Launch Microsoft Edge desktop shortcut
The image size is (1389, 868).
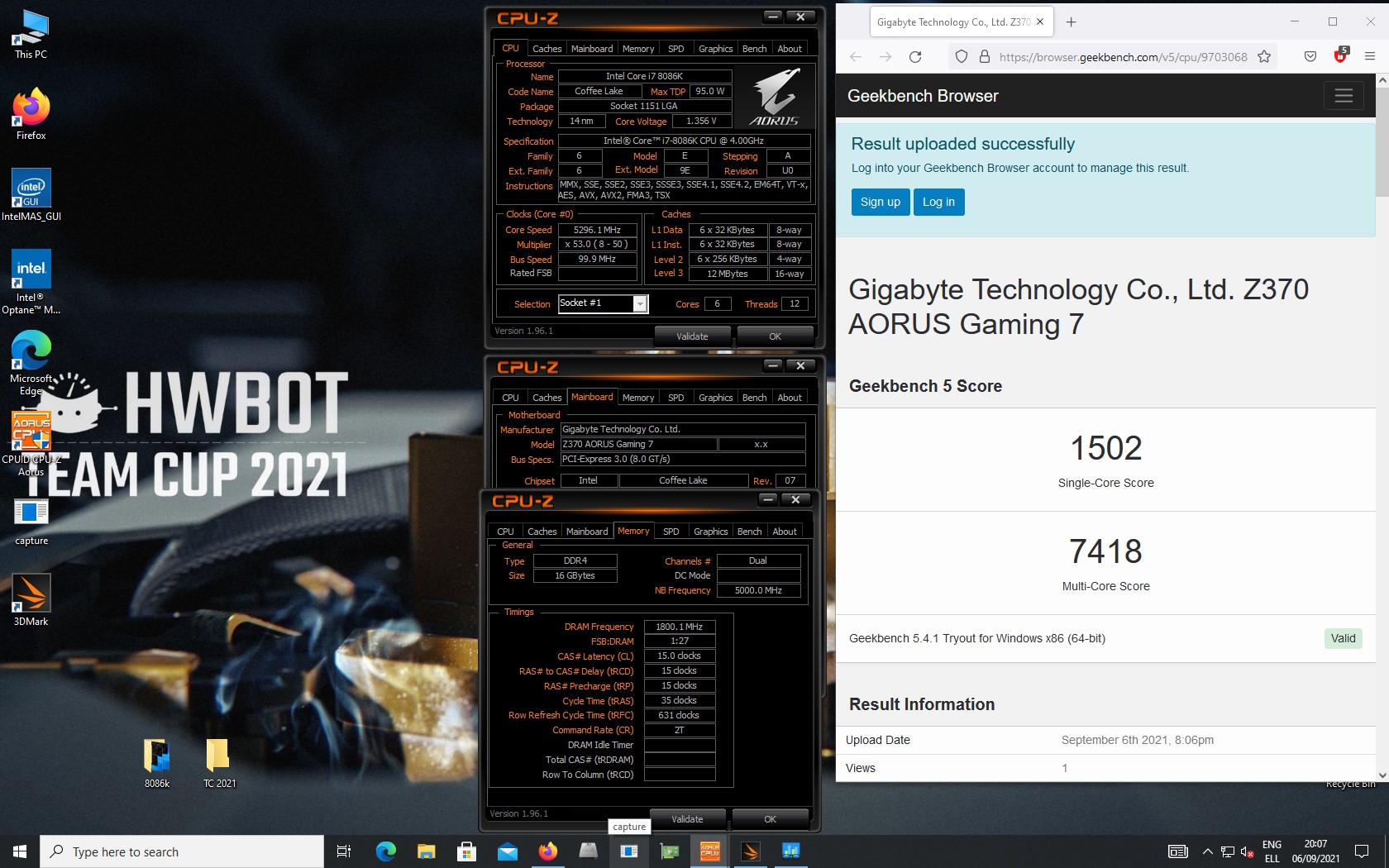31,362
